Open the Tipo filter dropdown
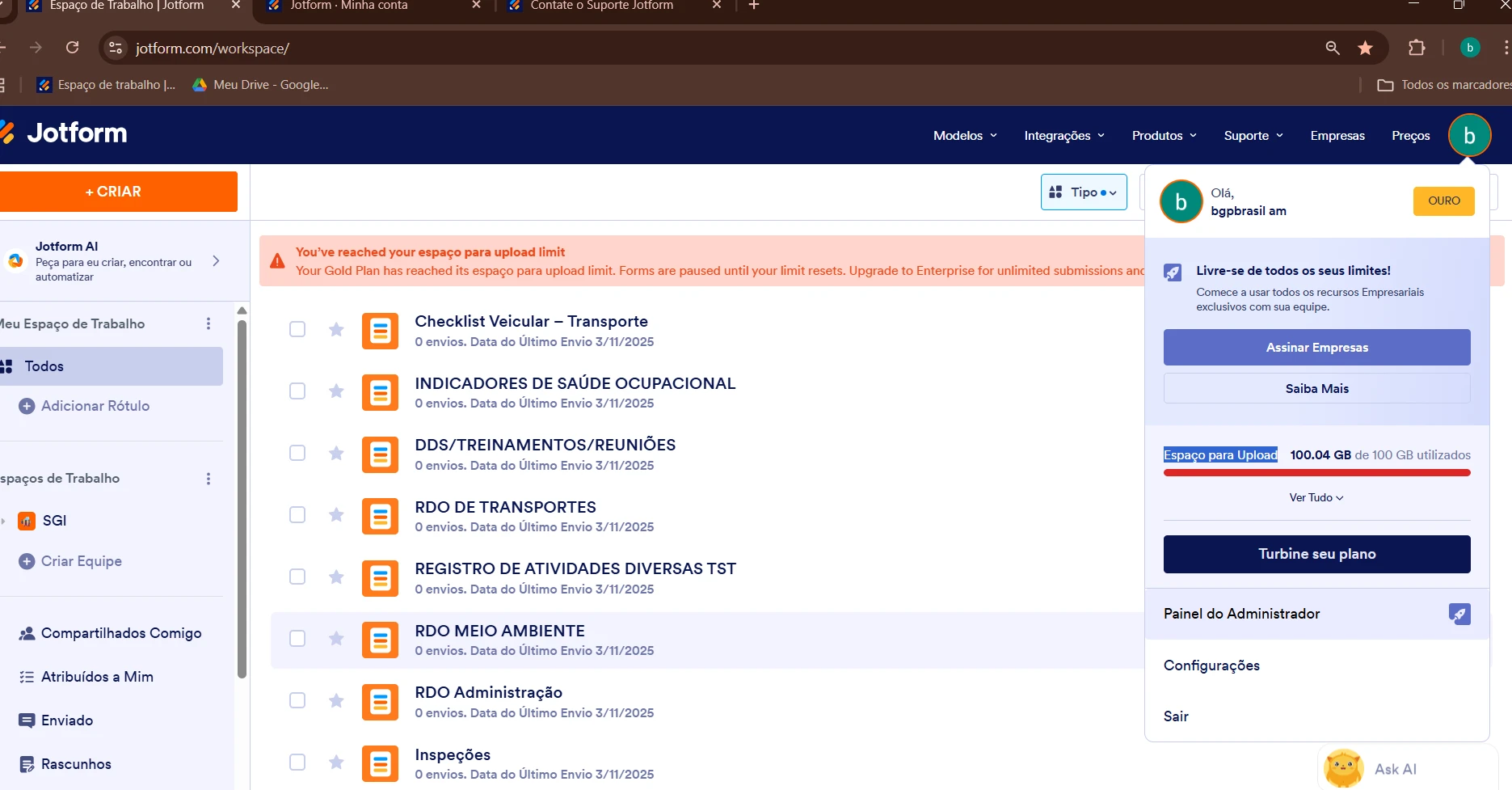This screenshot has height=790, width=1512. 1083,192
